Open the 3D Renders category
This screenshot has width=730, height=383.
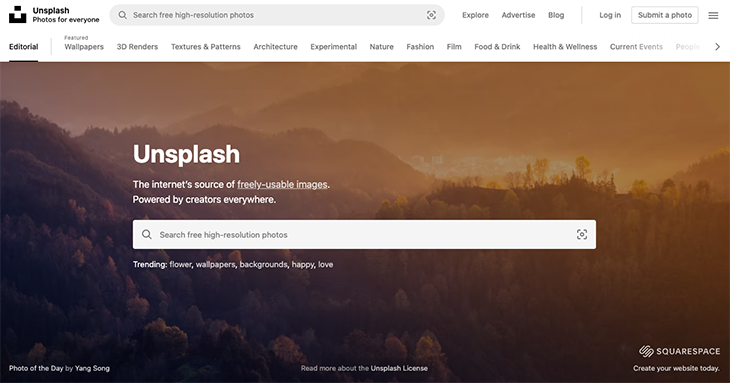coord(137,47)
